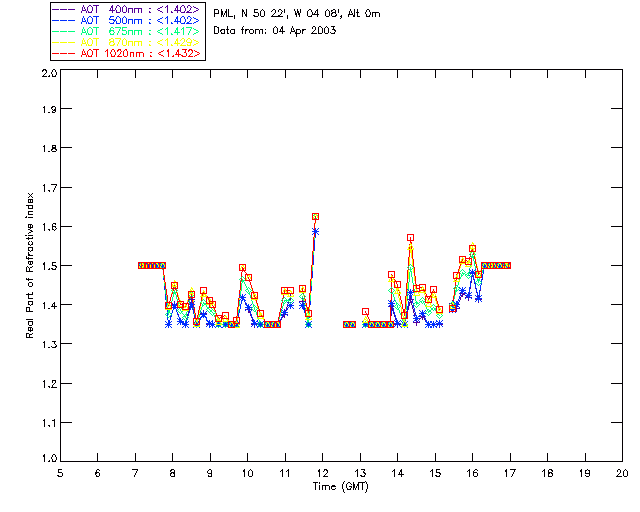Viewport: 640px width, 512px height.
Task: Click y-axis tick label 2.0
Action: [49, 73]
